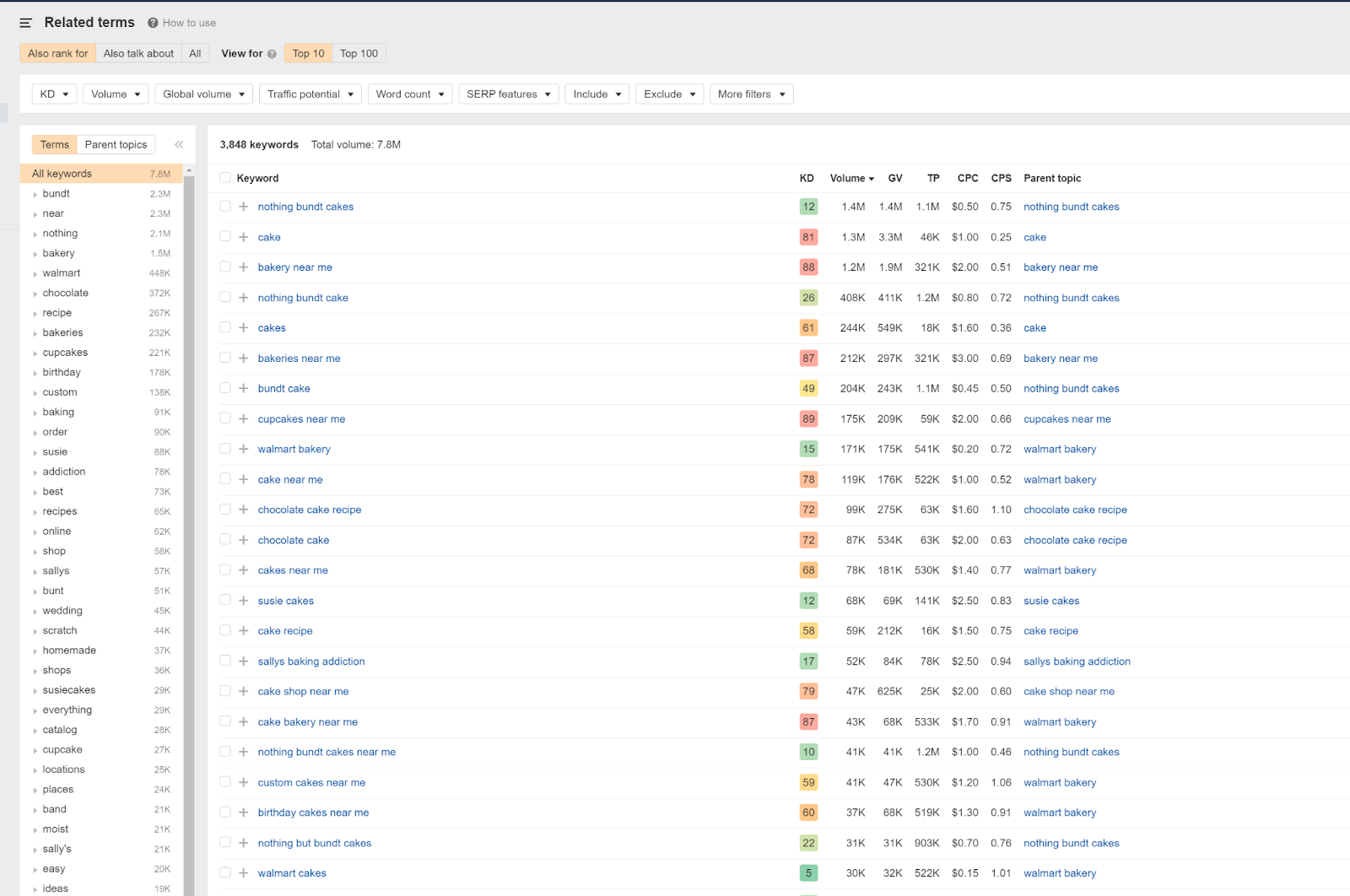Viewport: 1350px width, 896px height.
Task: Add 'sallys baking addiction' via plus icon
Action: coord(243,661)
